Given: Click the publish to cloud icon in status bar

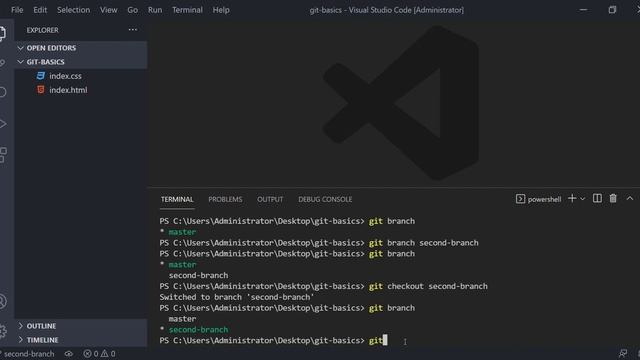Looking at the screenshot, I should tap(69, 353).
